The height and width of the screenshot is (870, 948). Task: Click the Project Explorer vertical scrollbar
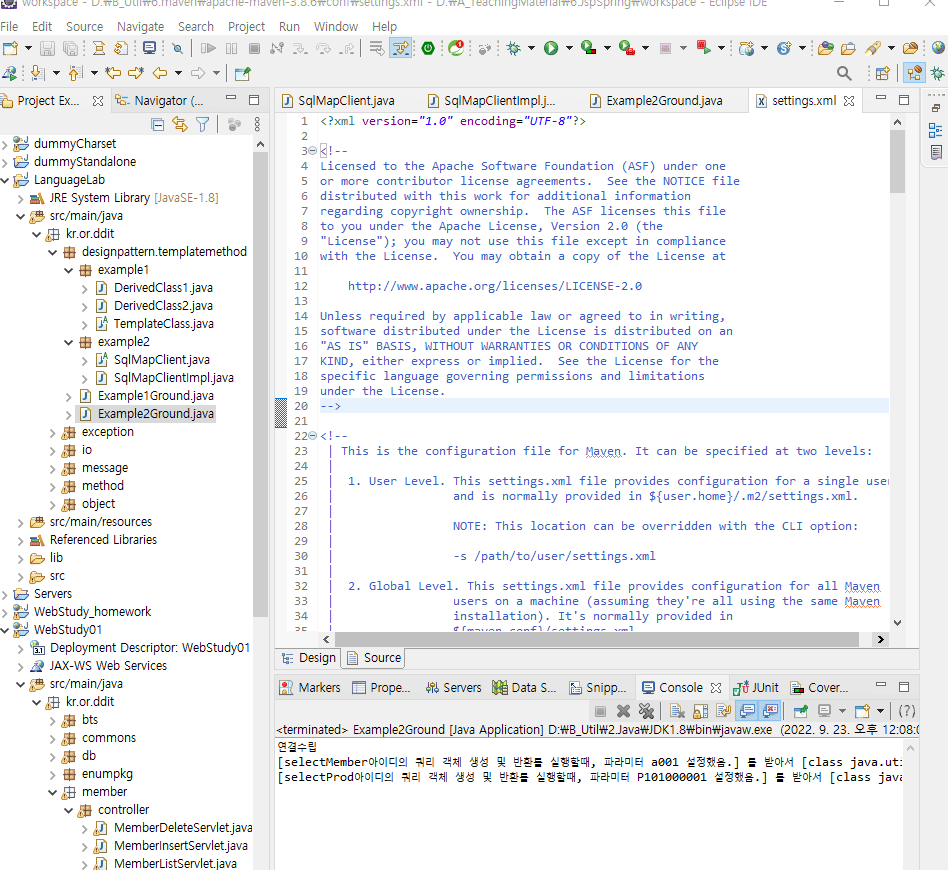[260, 385]
